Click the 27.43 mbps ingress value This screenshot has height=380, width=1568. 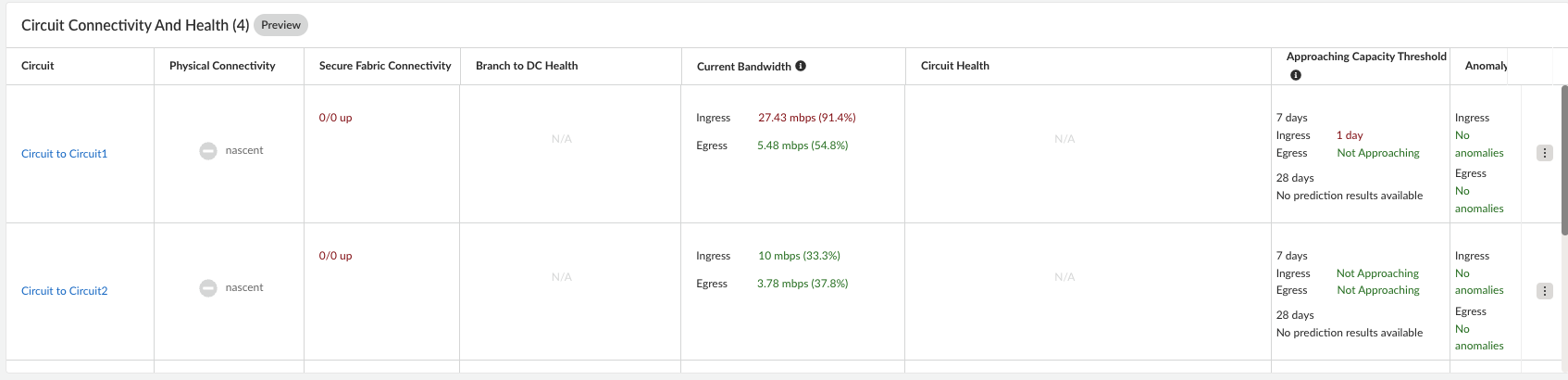tap(806, 118)
